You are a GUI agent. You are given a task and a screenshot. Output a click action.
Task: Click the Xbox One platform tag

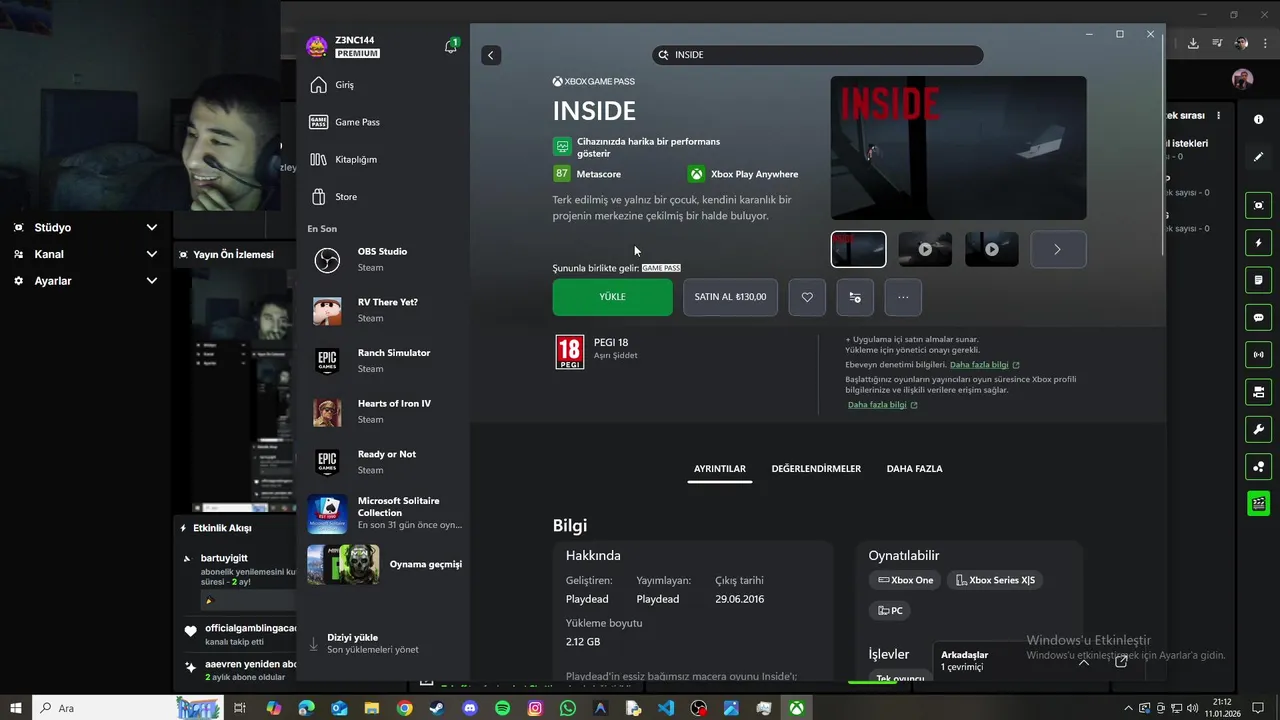pos(905,580)
